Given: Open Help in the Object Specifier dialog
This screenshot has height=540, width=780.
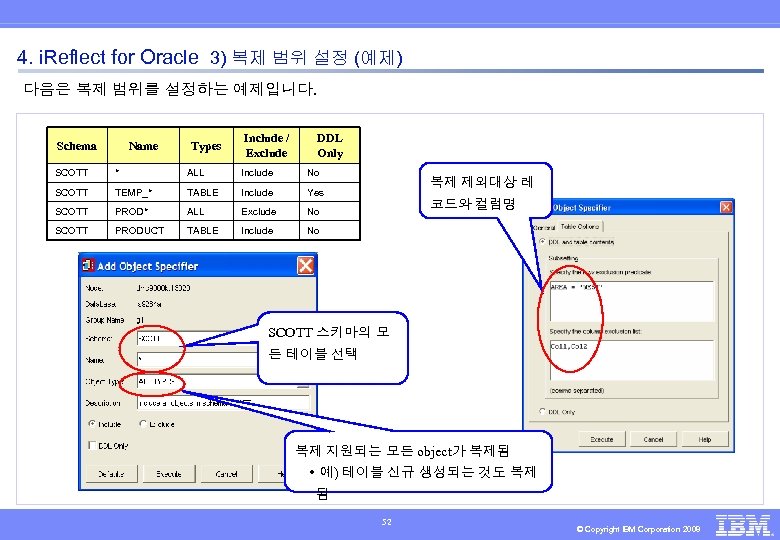Looking at the screenshot, I should 705,440.
